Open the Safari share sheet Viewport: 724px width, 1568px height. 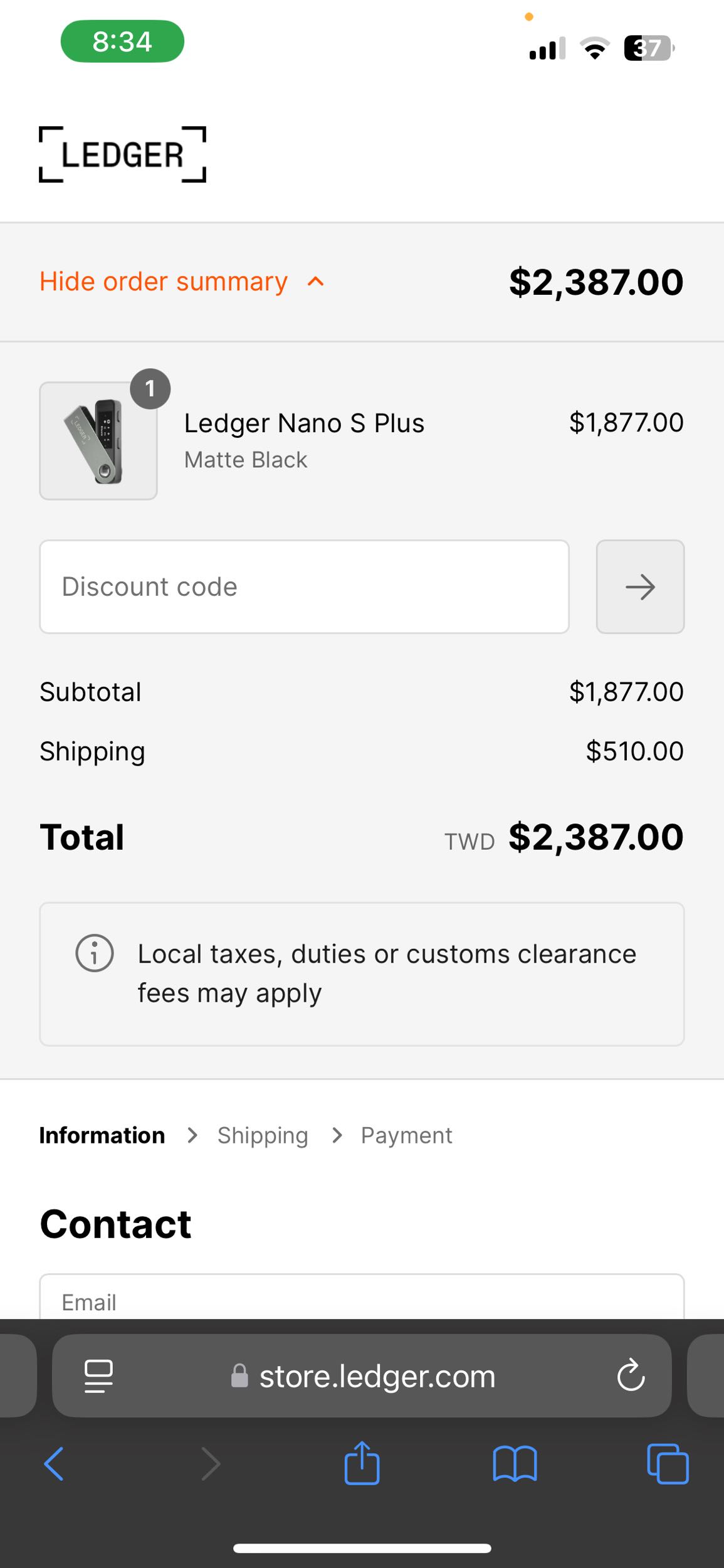pos(362,1464)
